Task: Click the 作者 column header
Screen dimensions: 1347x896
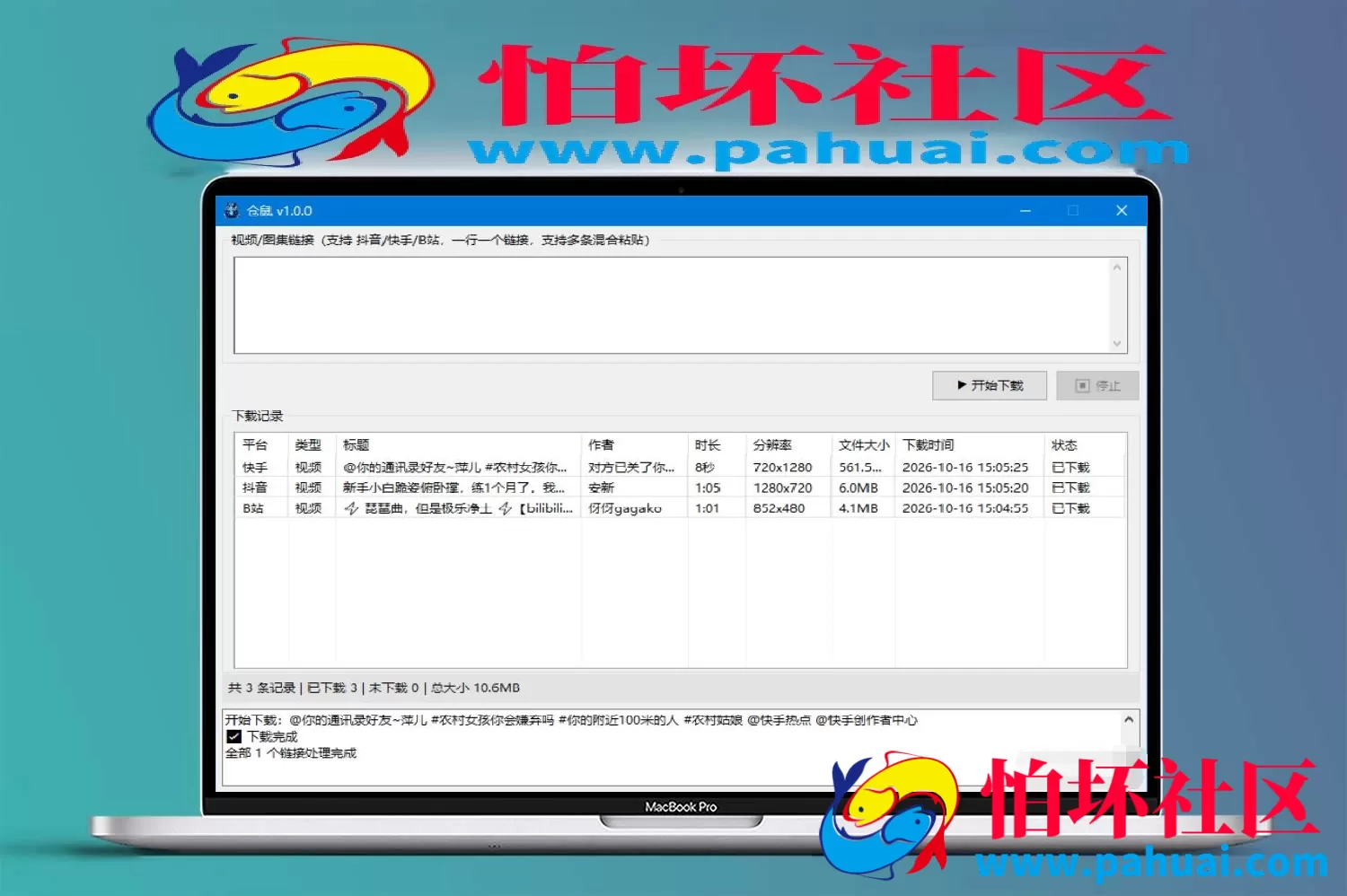Action: [x=602, y=445]
